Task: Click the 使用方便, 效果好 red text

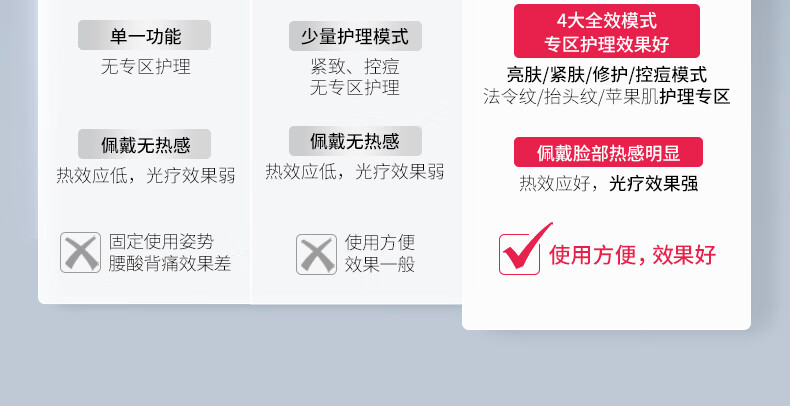Action: [632, 254]
